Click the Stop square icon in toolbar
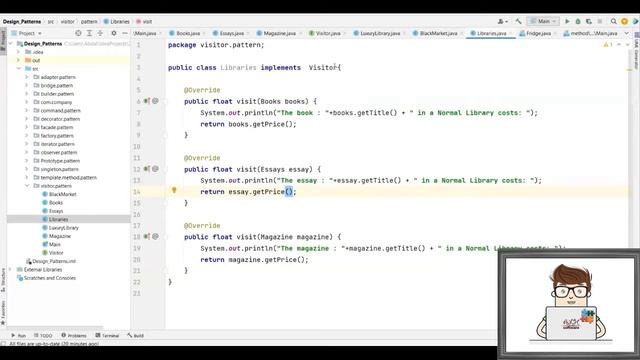This screenshot has height=360, width=640. [600, 21]
